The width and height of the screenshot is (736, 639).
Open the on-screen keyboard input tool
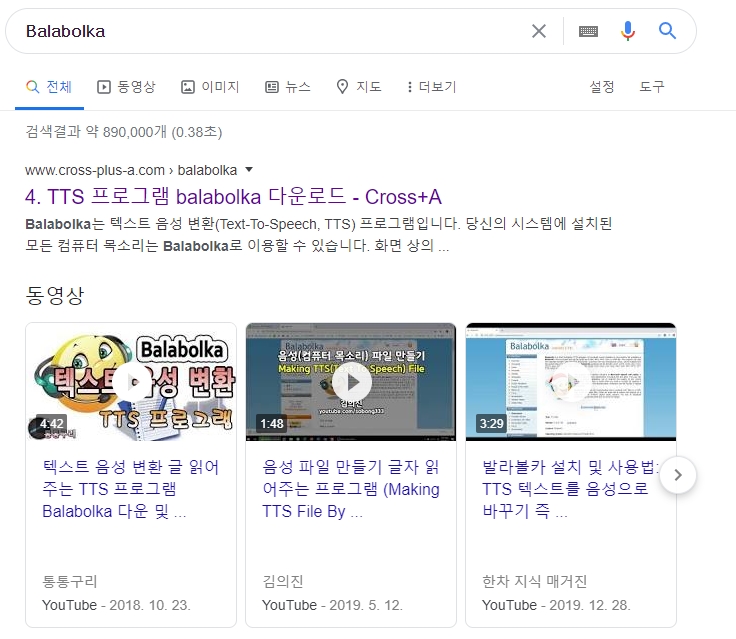588,31
